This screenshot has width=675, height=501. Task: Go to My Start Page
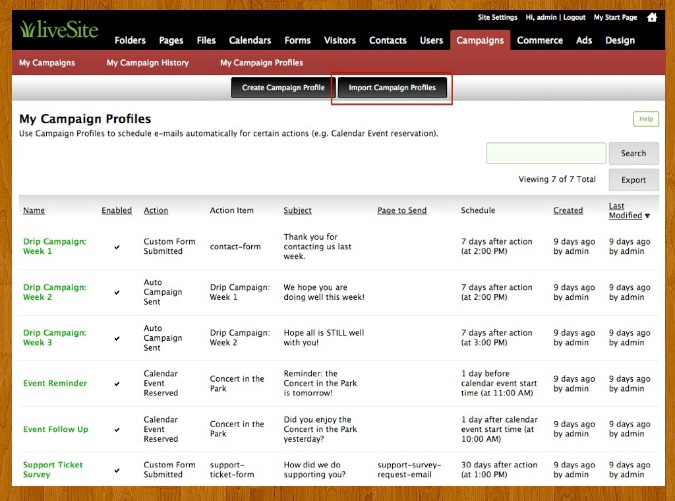point(615,17)
